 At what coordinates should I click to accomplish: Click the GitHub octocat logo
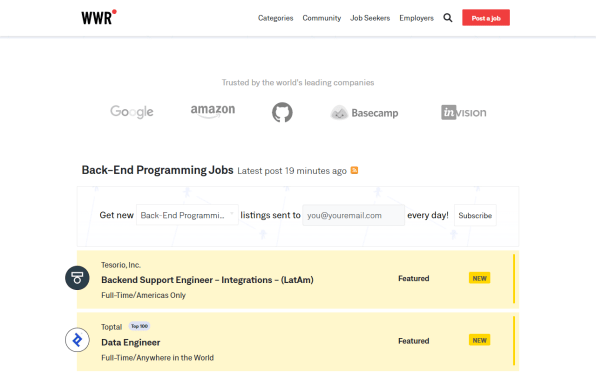pos(282,112)
